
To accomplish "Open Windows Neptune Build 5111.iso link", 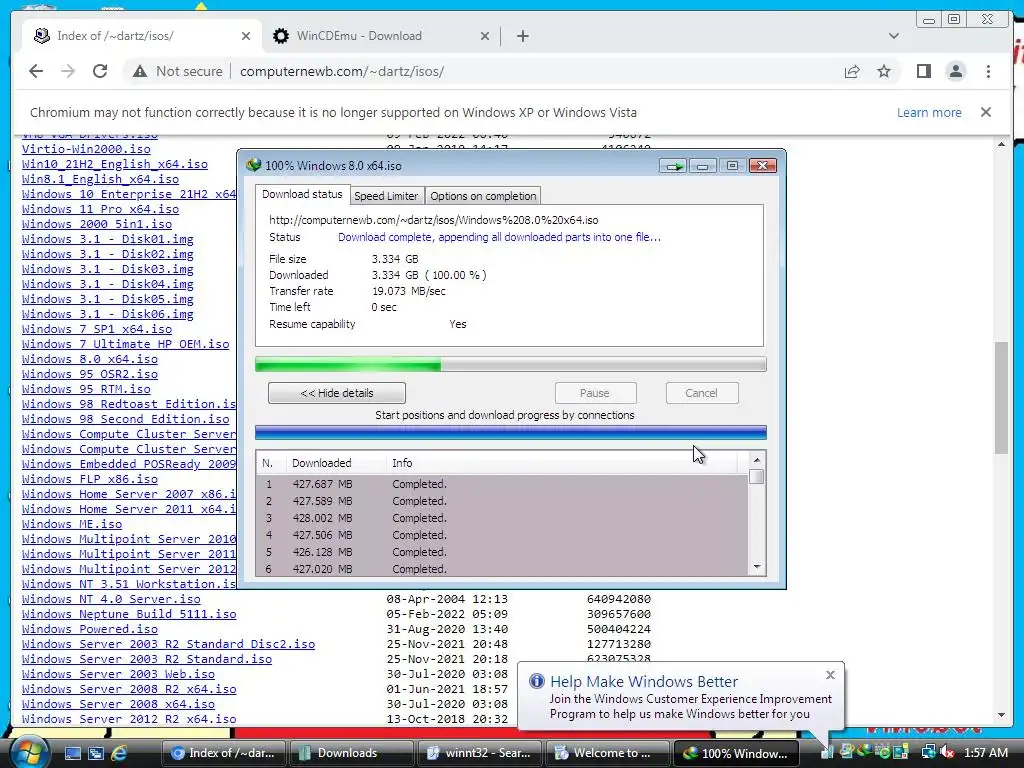I will point(129,614).
